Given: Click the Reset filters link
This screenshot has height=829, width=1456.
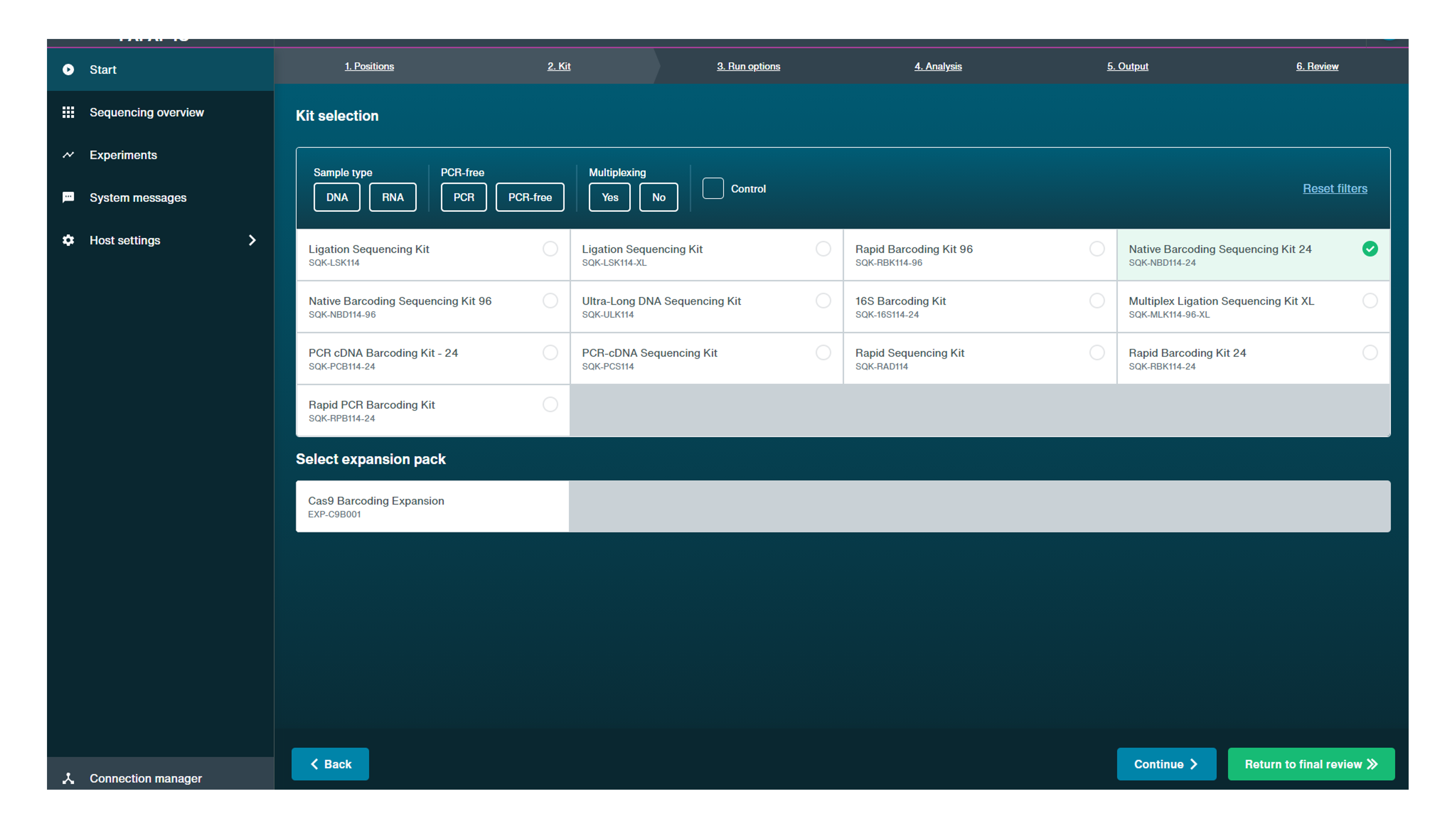Looking at the screenshot, I should point(1335,188).
